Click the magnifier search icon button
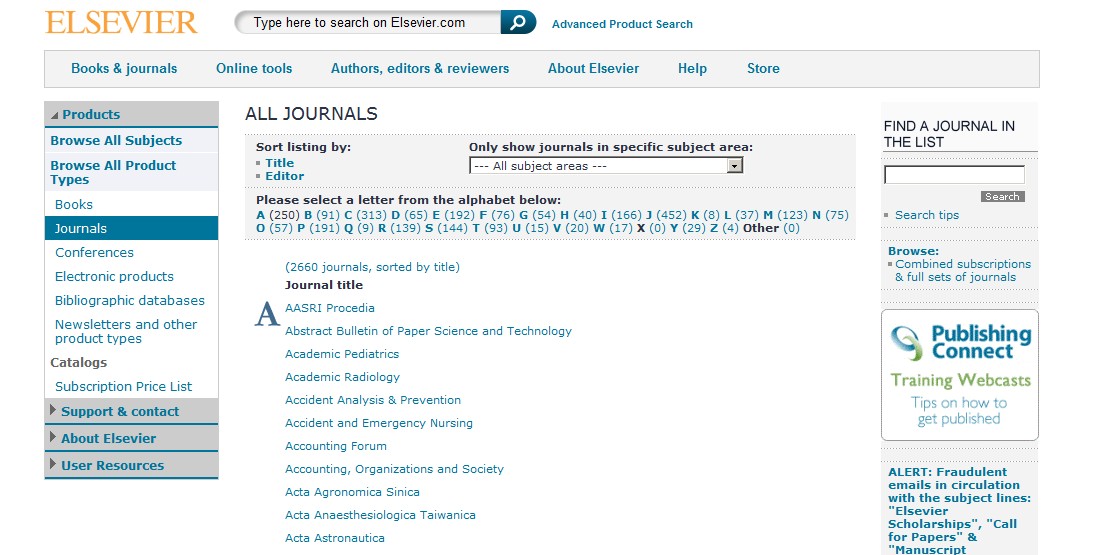 pos(518,22)
